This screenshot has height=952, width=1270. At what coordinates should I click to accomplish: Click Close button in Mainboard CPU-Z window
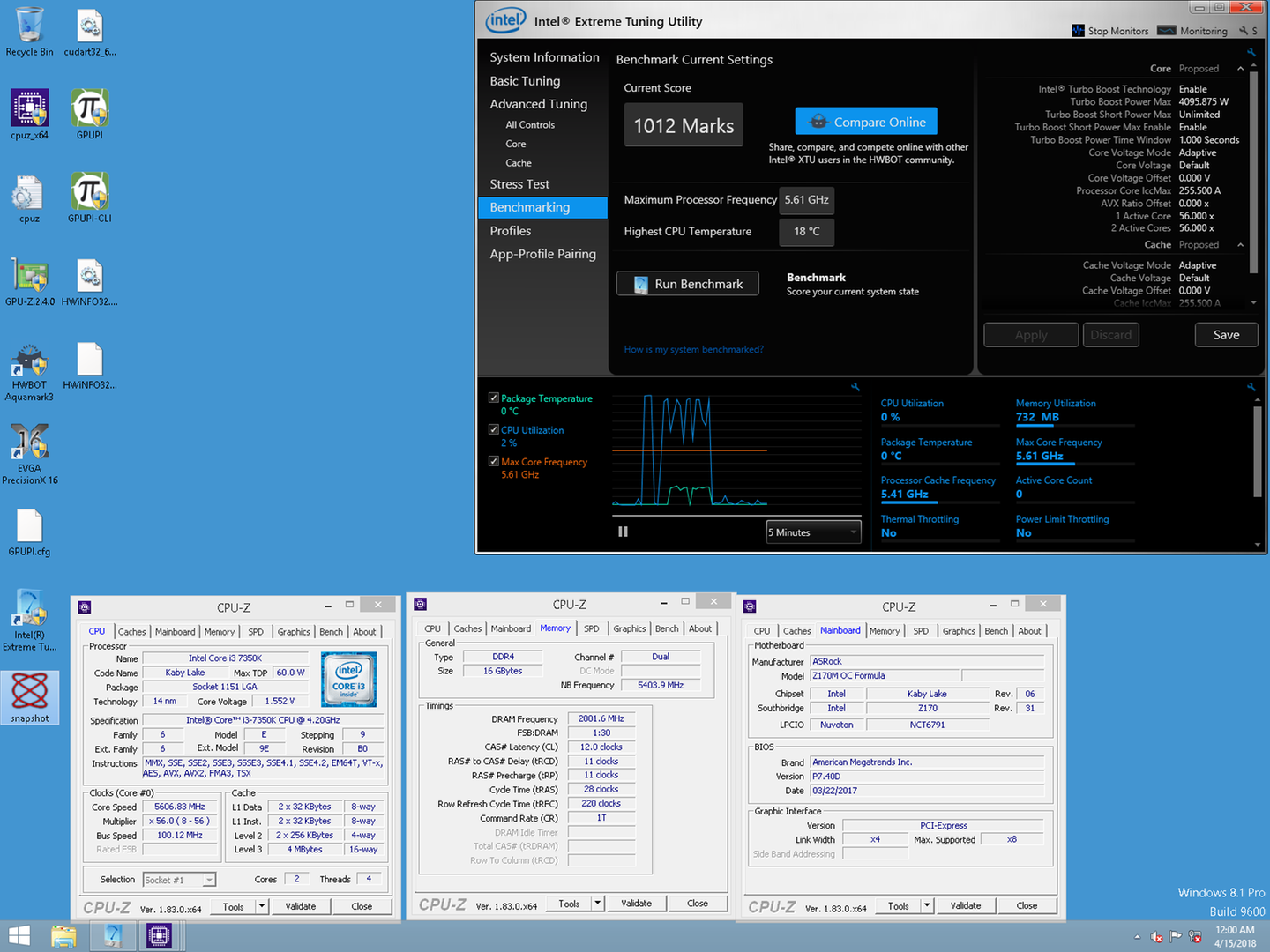click(1027, 905)
